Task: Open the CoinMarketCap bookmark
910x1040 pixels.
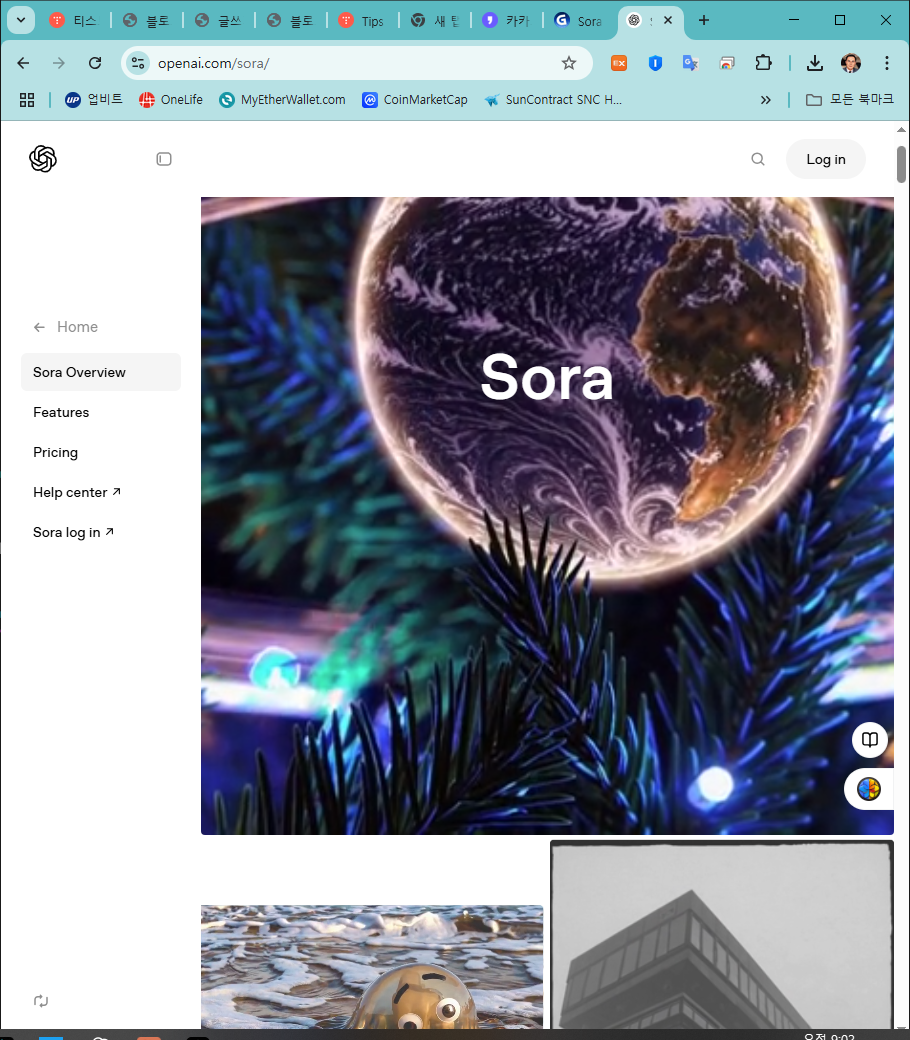Action: point(415,99)
